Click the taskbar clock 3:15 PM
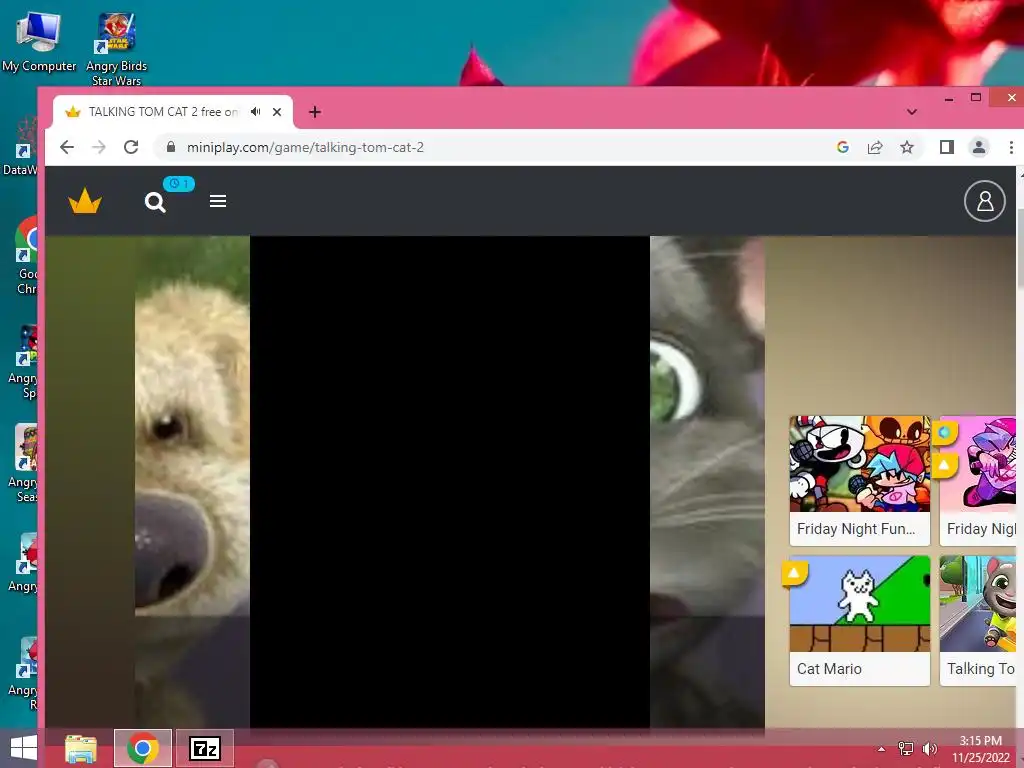The image size is (1024, 768). tap(980, 741)
